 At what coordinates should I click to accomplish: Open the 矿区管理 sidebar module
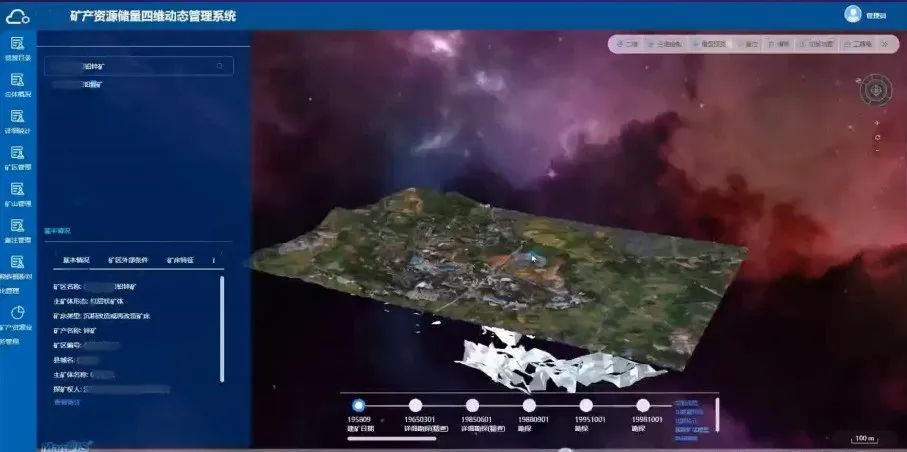pyautogui.click(x=17, y=158)
